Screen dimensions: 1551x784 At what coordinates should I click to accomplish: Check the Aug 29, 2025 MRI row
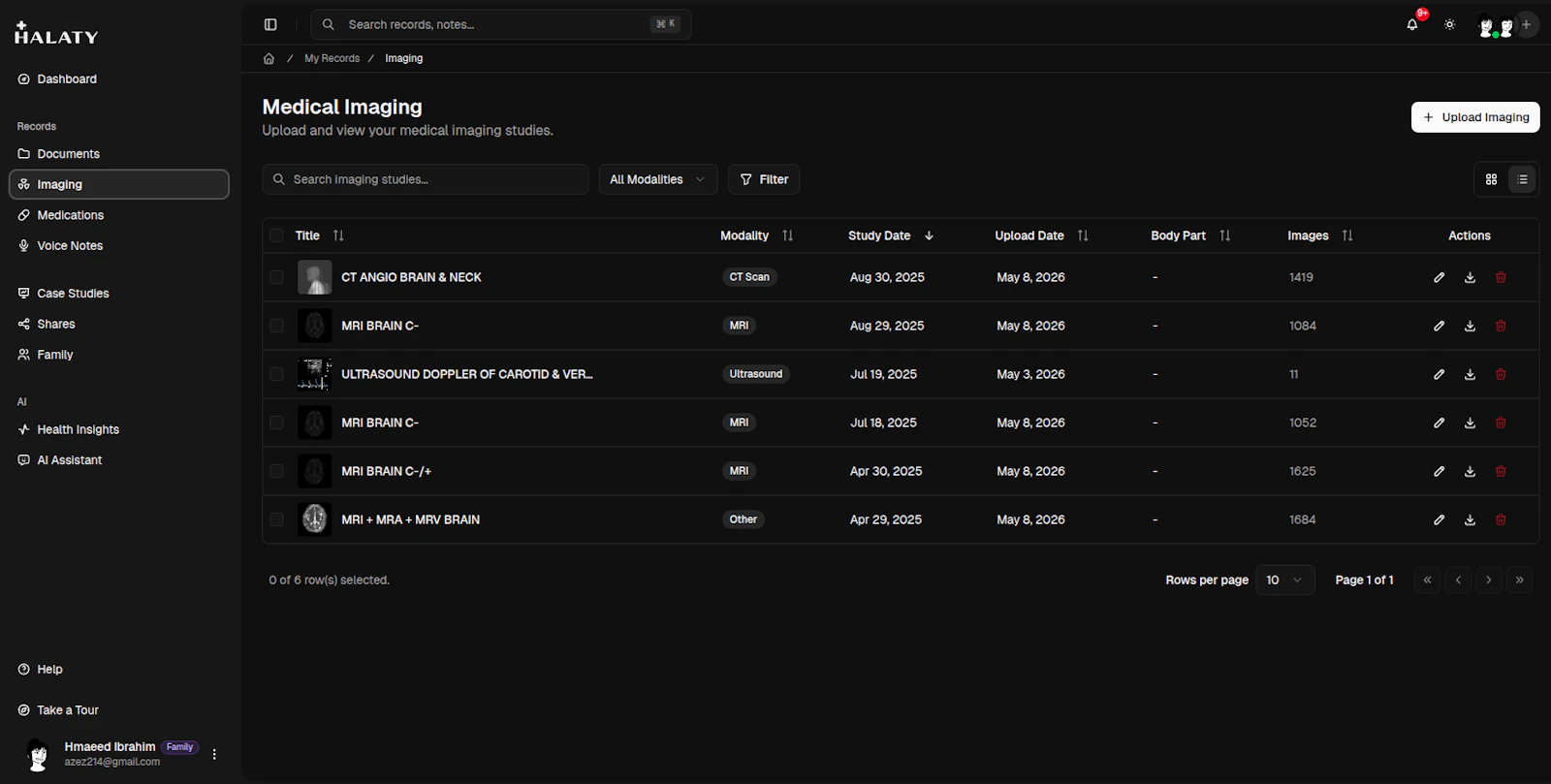[x=276, y=326]
